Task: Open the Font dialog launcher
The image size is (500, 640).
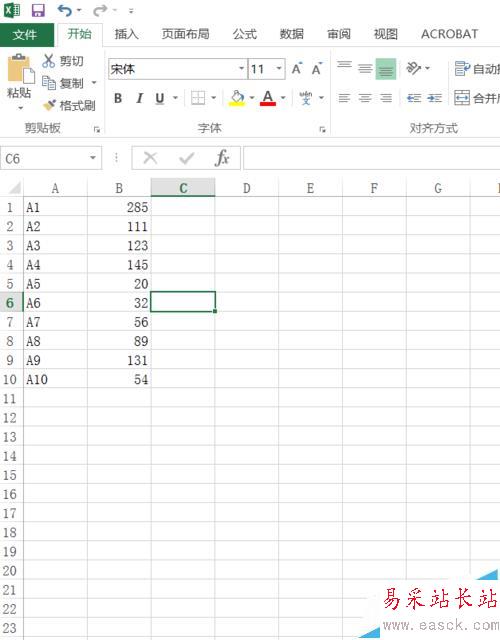Action: point(322,130)
